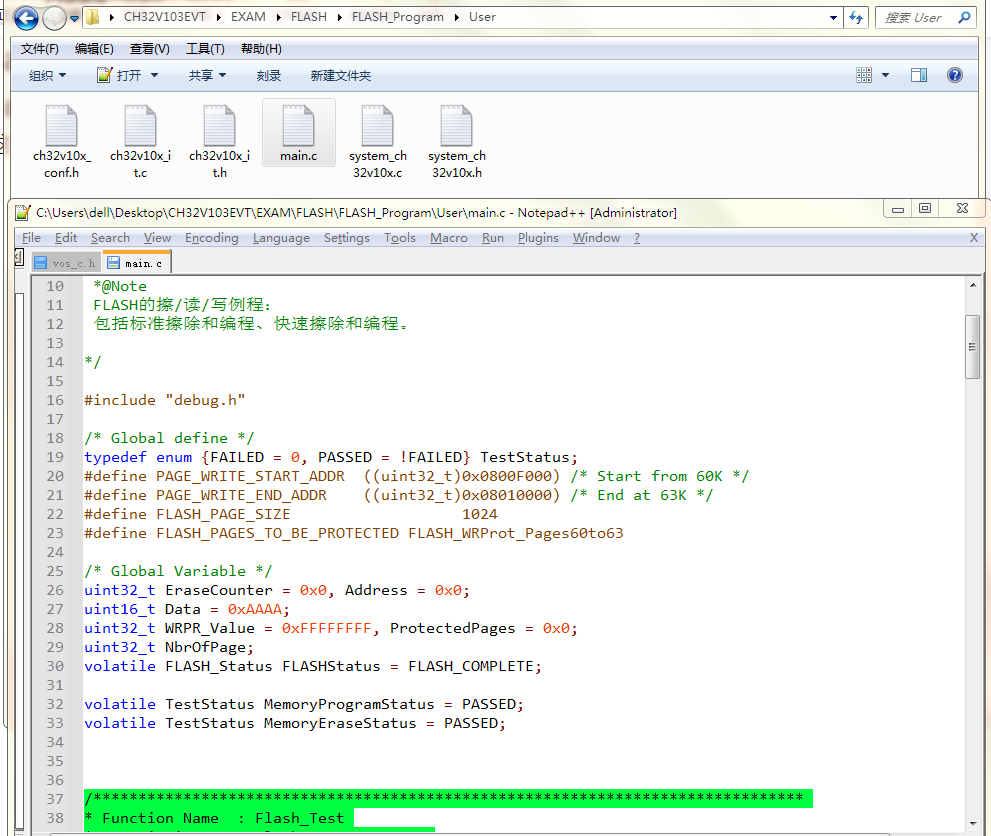Open the Encoding menu in Notepad++
Viewport: 991px width, 836px height.
[x=211, y=238]
